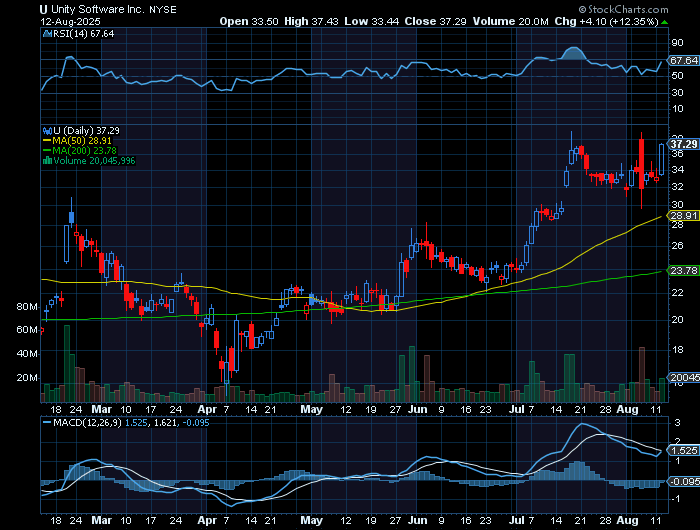Click the Jun label under price panel

[418, 409]
